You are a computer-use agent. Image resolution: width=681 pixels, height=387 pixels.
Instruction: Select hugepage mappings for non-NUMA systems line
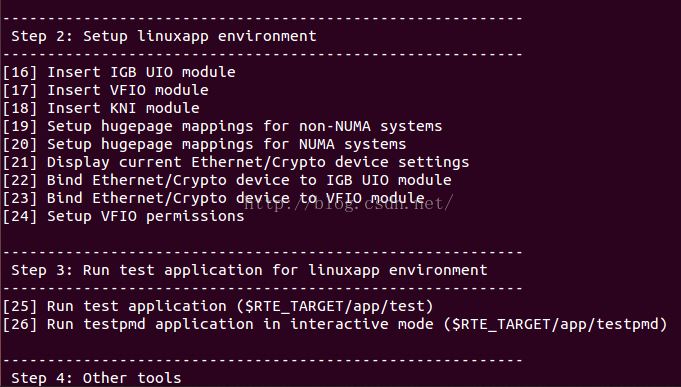coord(222,126)
